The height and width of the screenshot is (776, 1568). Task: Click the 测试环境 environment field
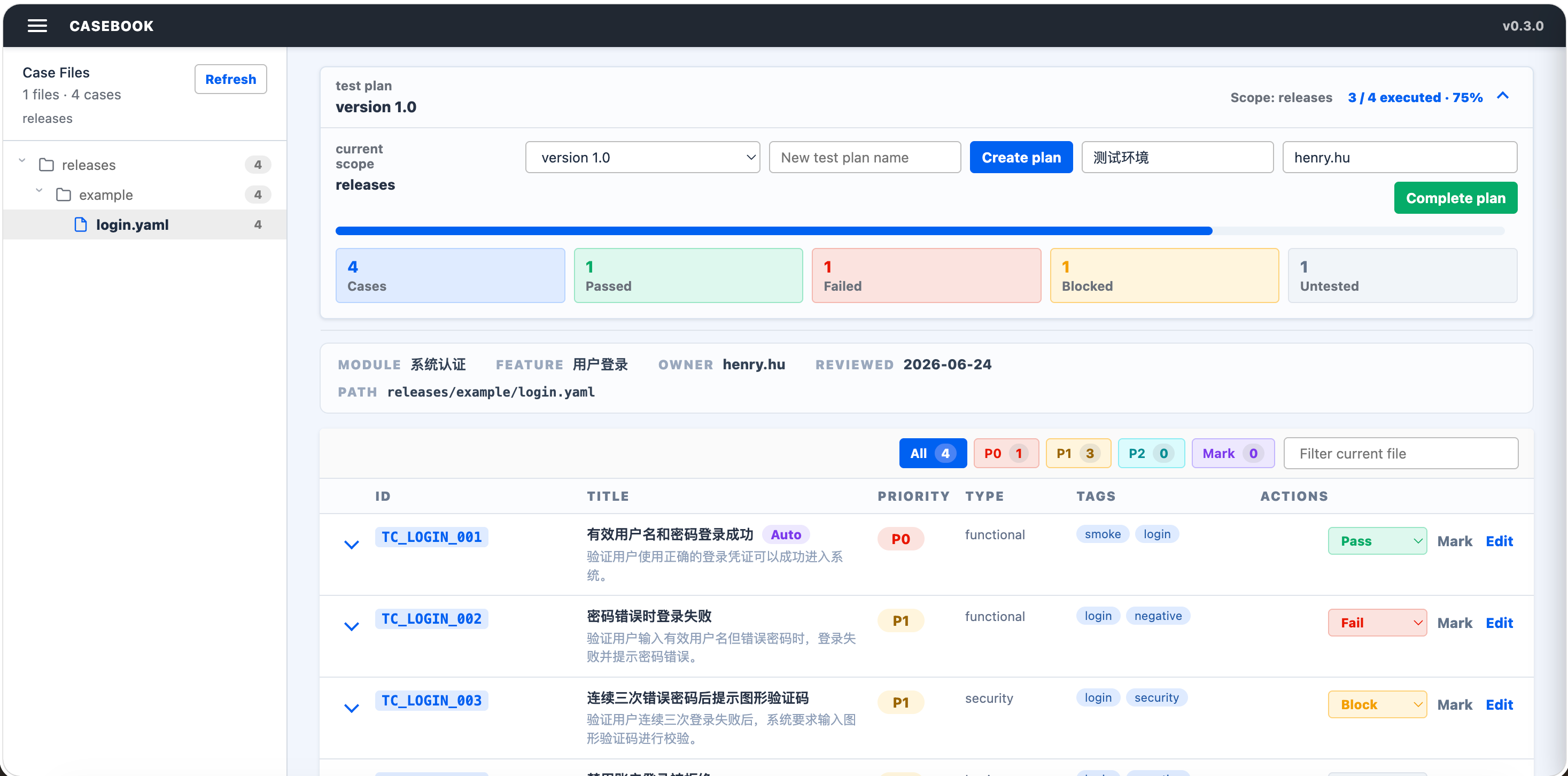tap(1177, 158)
